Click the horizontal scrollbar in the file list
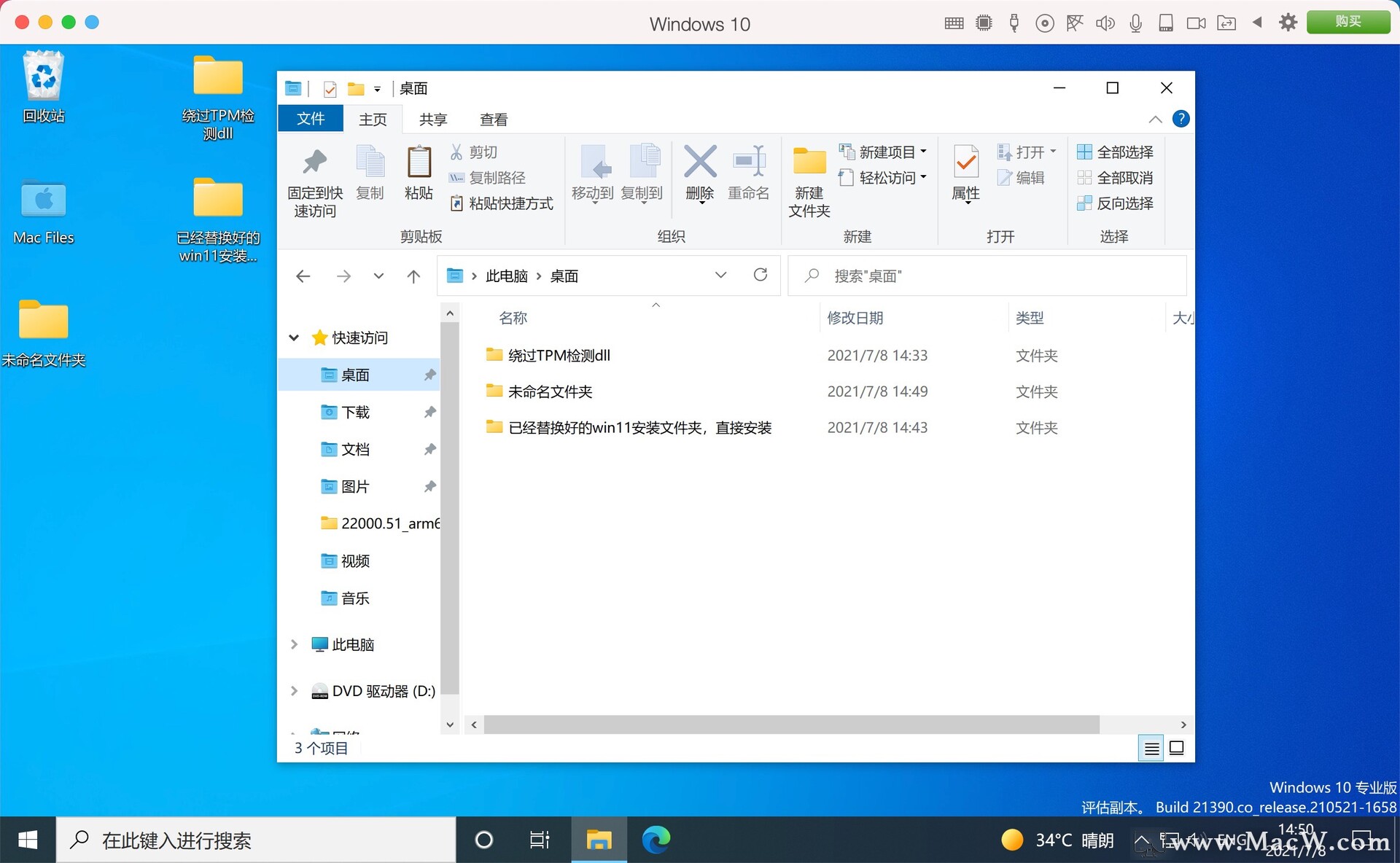Viewport: 1400px width, 863px height. [791, 725]
